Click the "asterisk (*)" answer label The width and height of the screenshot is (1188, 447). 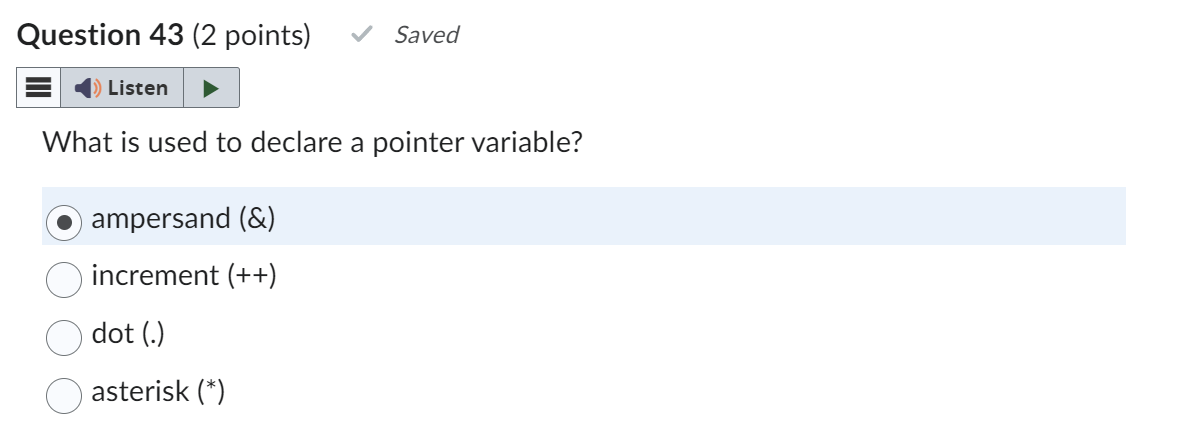(x=158, y=392)
